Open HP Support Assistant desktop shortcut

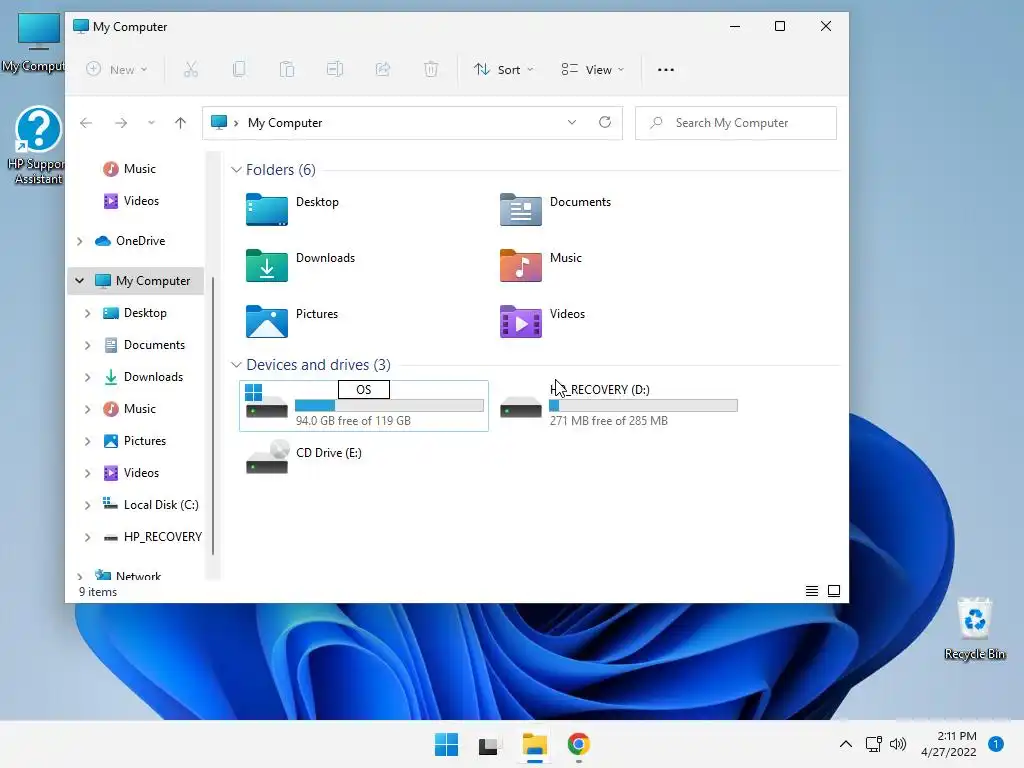click(39, 145)
